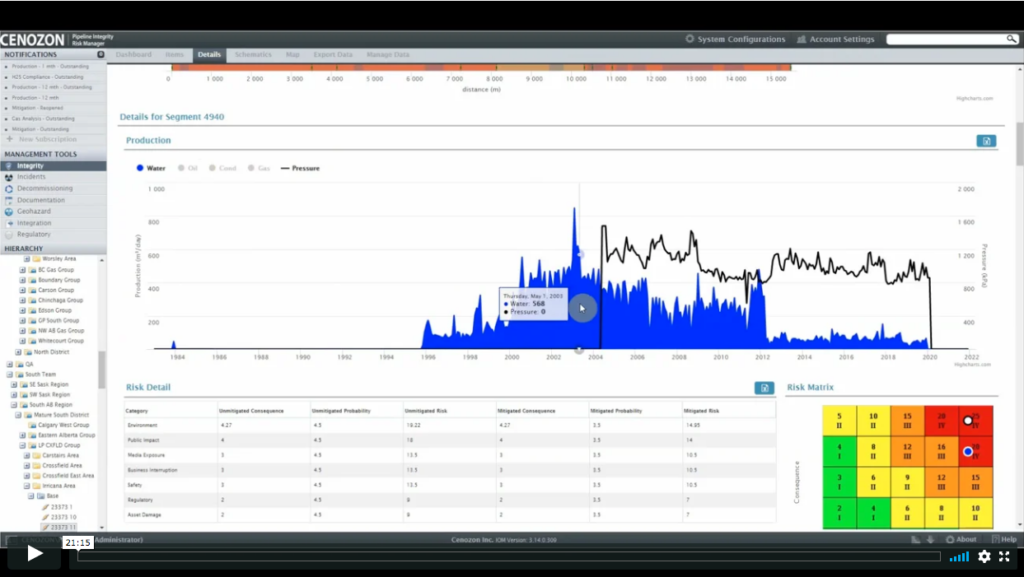Toggle the Pressure series in legend
The height and width of the screenshot is (577, 1024).
[300, 168]
